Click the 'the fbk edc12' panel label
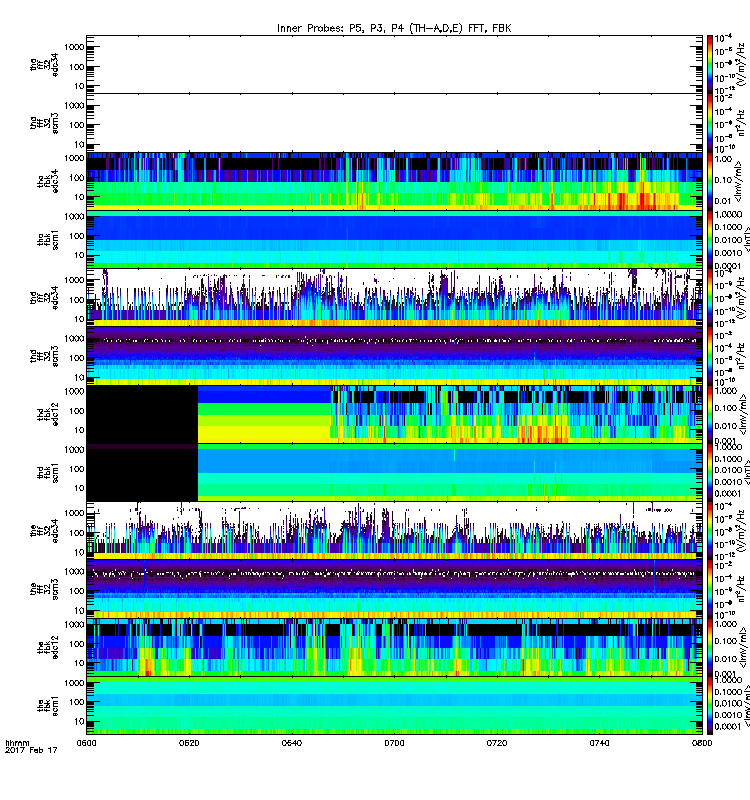This screenshot has width=750, height=800. [x=48, y=647]
